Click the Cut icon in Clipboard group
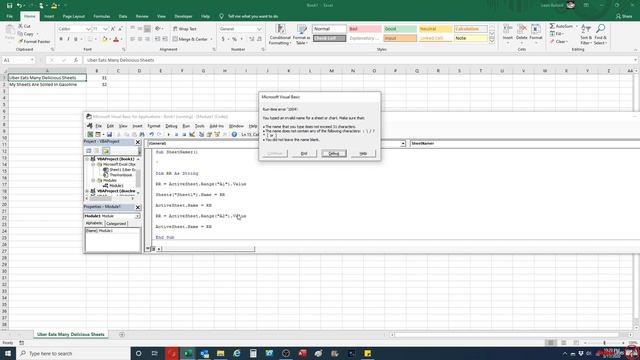This screenshot has height=360, width=640. click(20, 26)
